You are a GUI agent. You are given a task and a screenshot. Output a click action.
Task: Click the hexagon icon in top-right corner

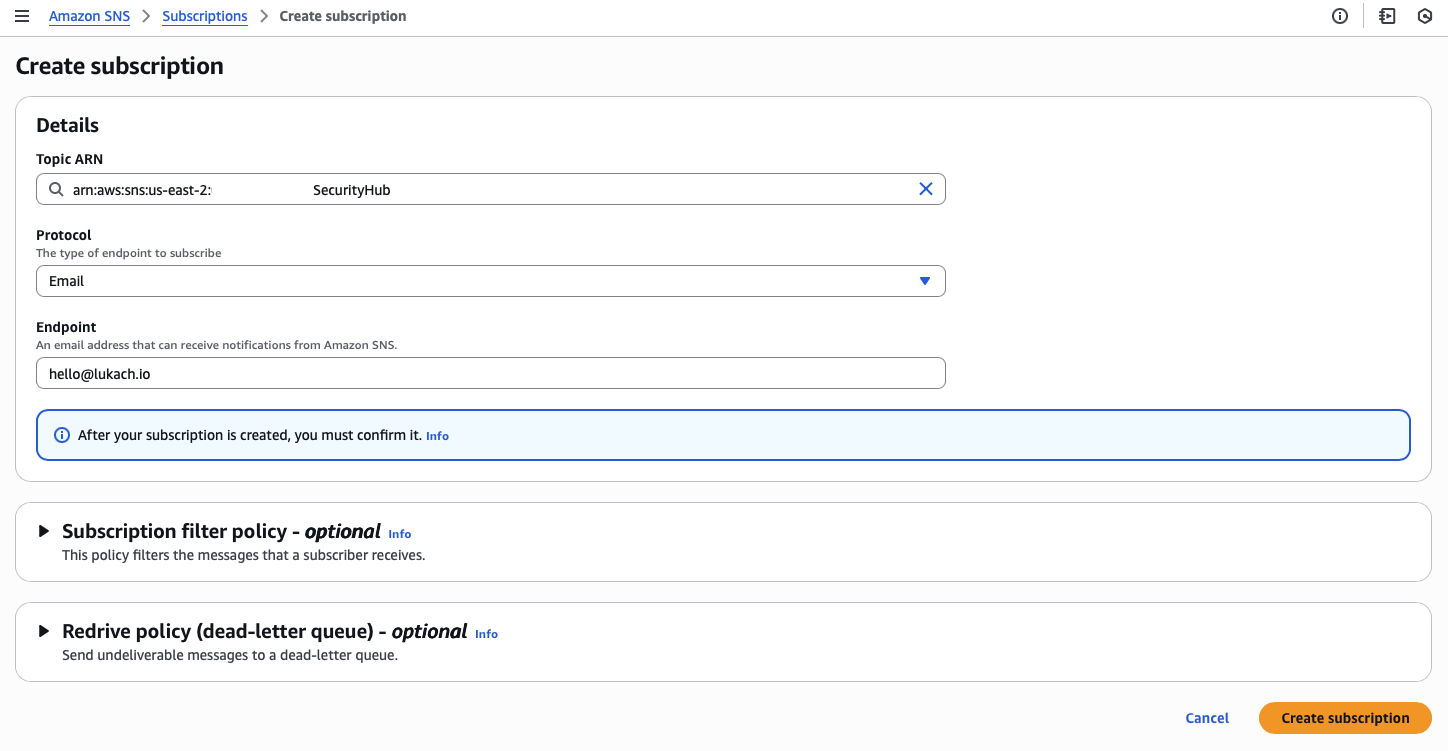coord(1425,16)
